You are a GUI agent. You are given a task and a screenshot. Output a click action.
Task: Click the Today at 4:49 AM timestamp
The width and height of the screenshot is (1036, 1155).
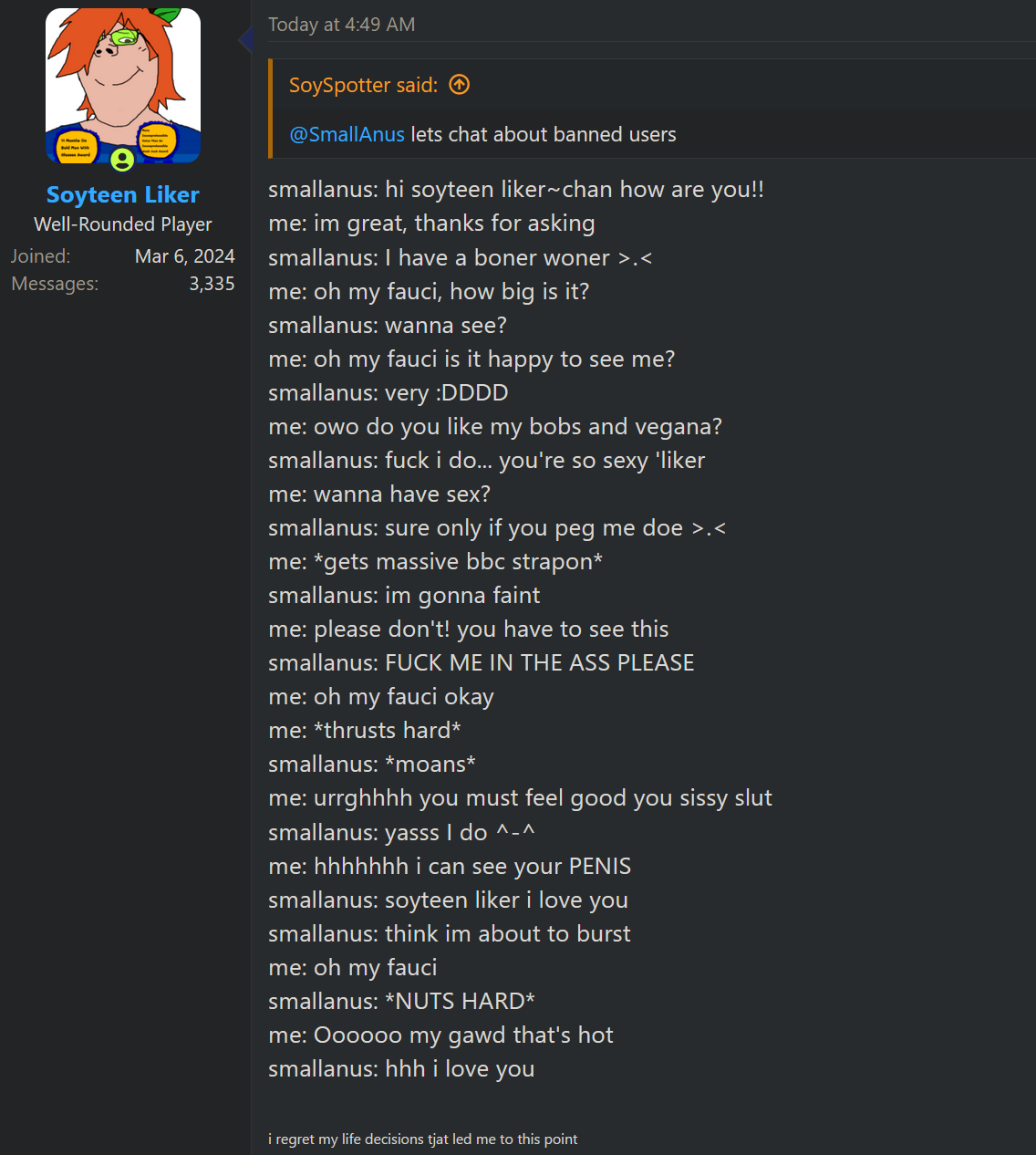tap(341, 25)
